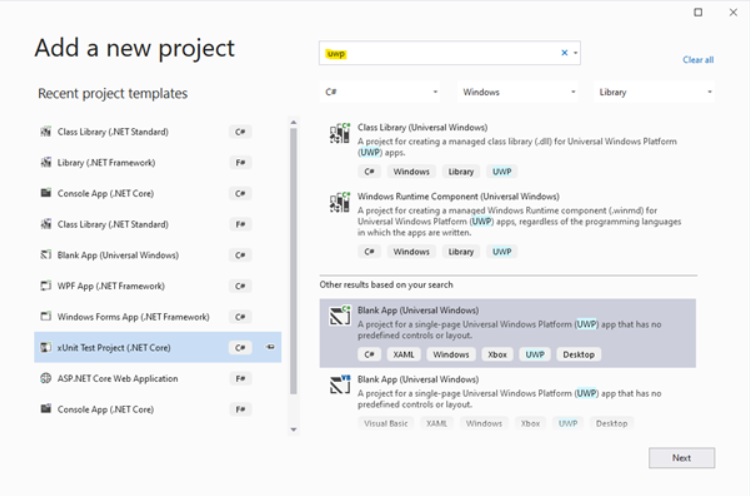
Task: Click the F# Class Library (.NET Standard) icon
Action: (x=46, y=224)
